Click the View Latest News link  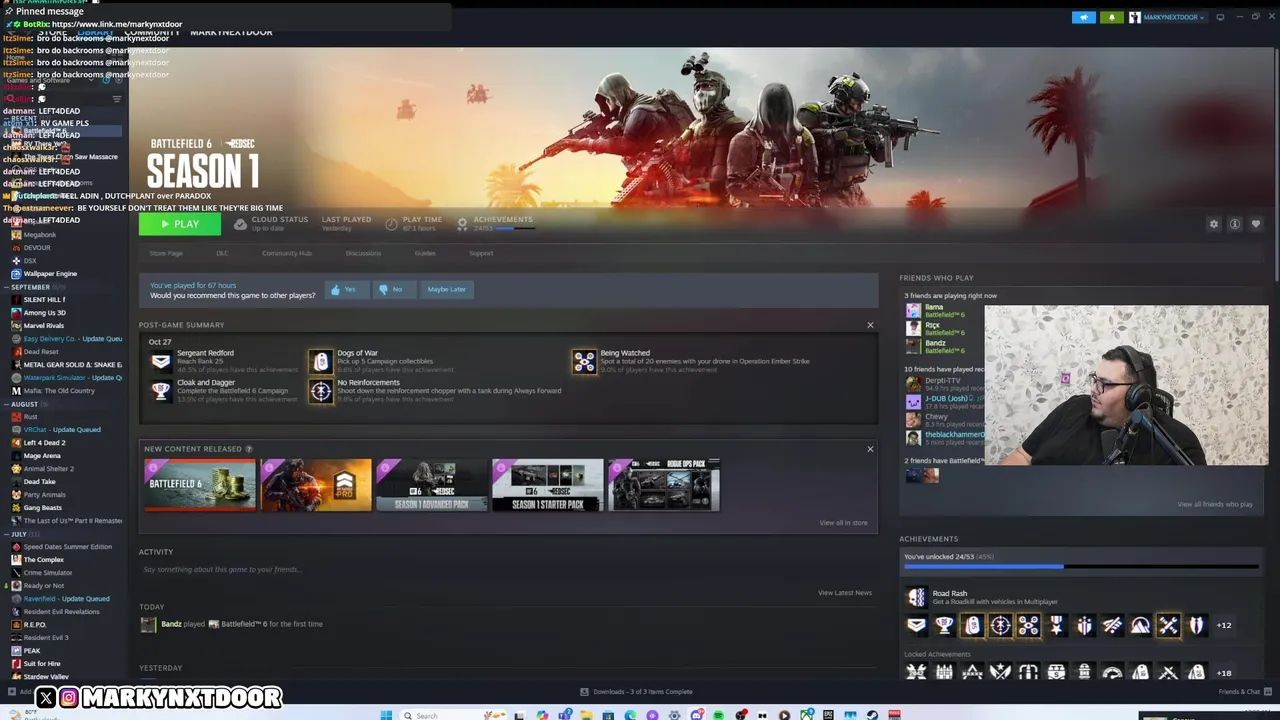coord(845,593)
